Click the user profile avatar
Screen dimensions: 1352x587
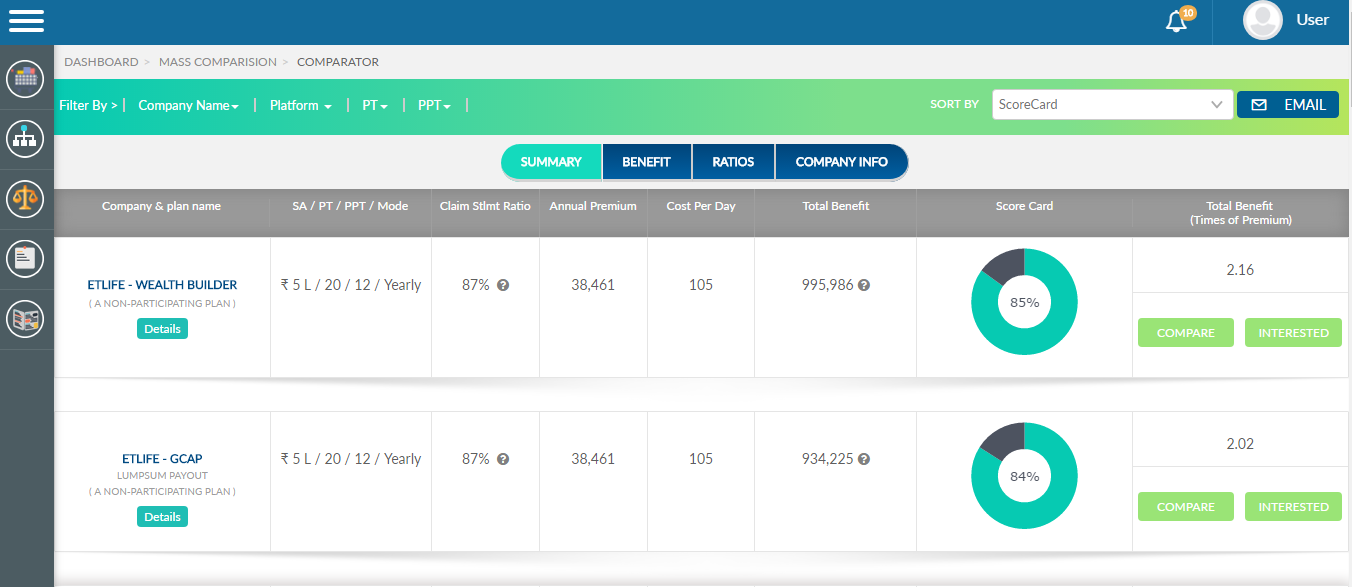1262,20
